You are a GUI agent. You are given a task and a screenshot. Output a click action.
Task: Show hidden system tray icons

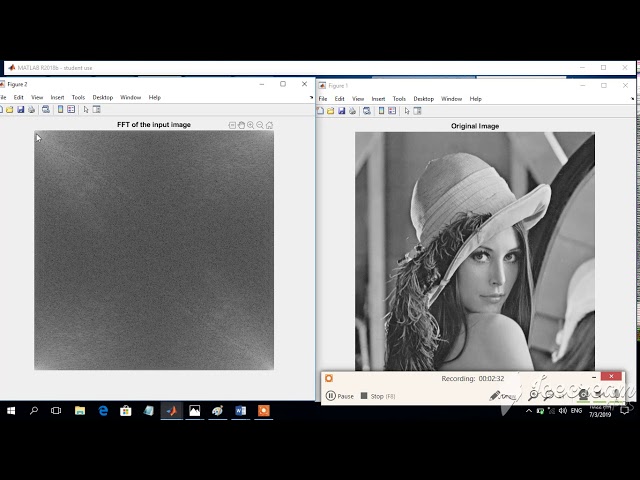point(529,411)
